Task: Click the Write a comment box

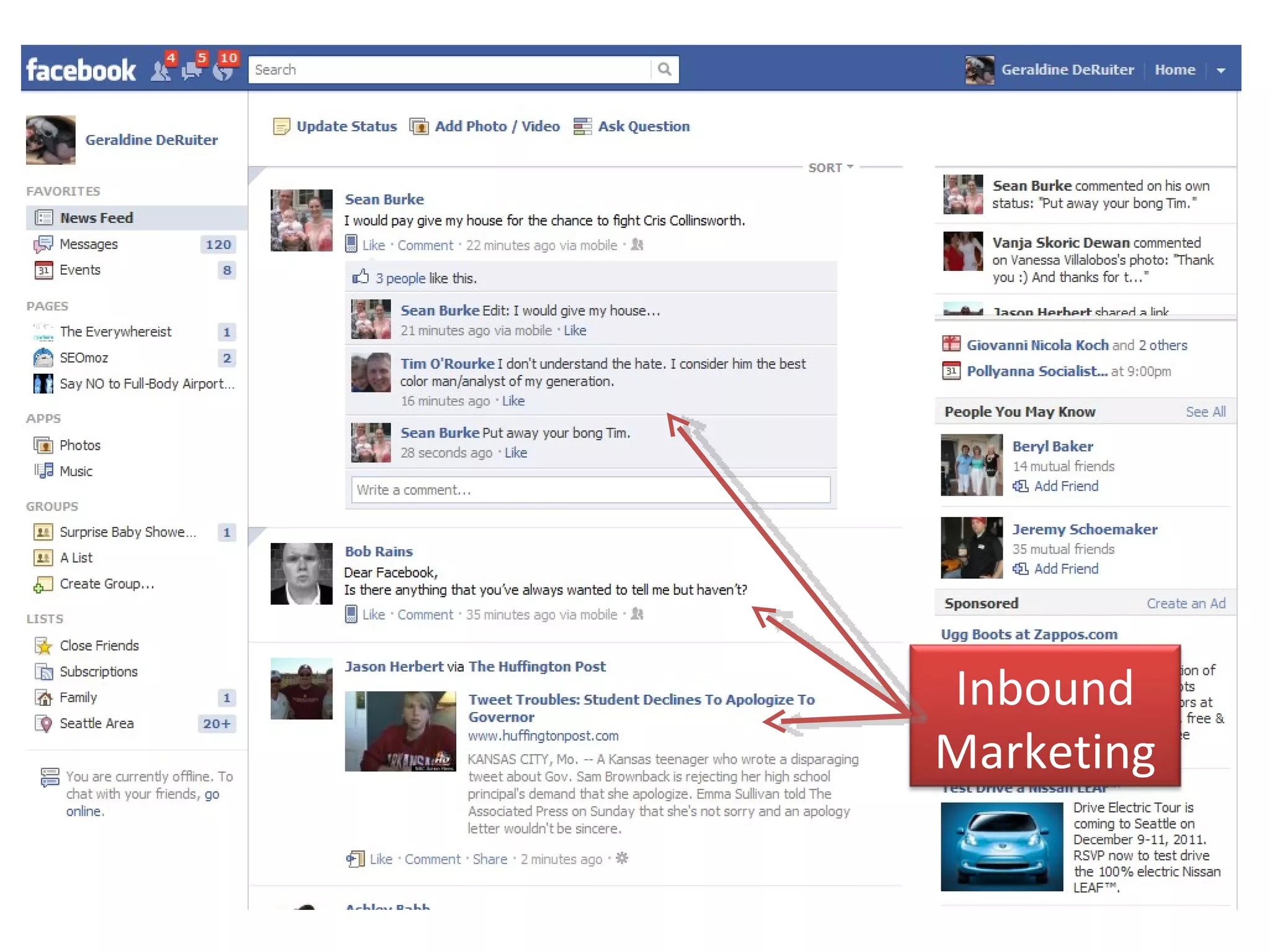Action: [590, 490]
